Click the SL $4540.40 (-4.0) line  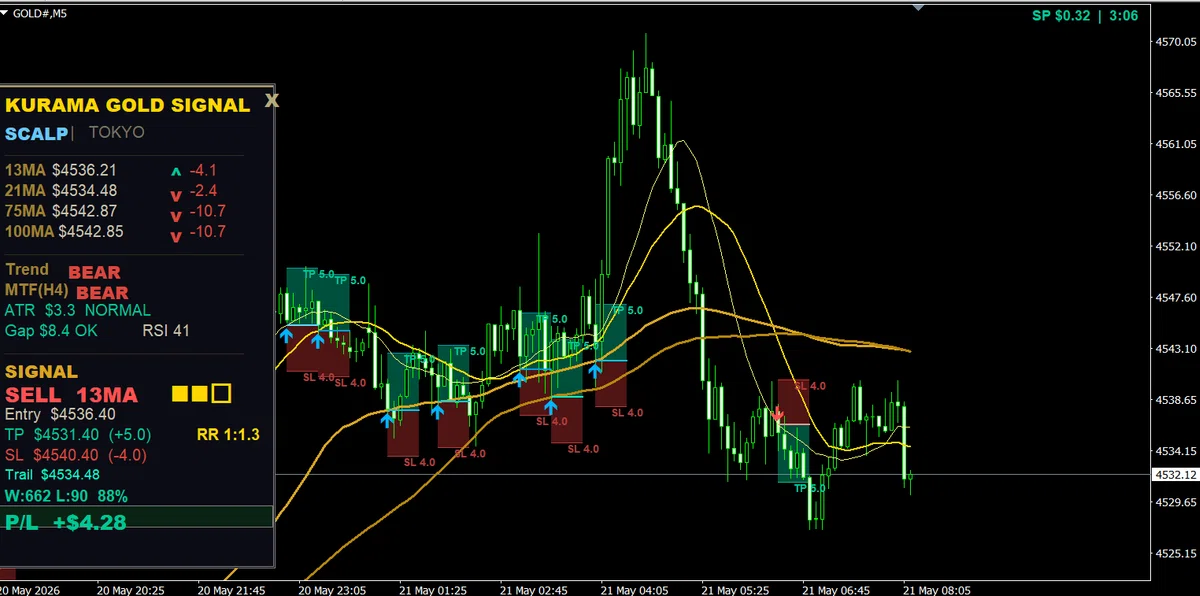pyautogui.click(x=76, y=454)
